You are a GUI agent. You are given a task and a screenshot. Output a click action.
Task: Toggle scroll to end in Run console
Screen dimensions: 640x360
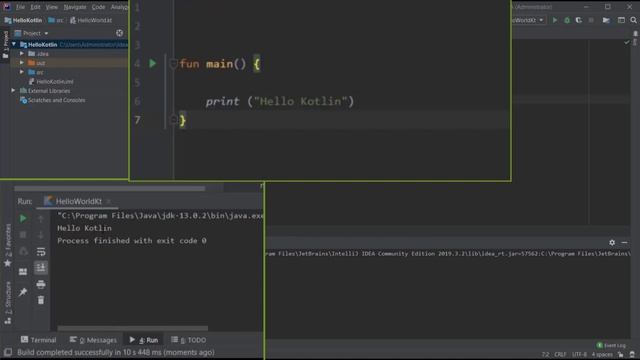click(x=41, y=268)
